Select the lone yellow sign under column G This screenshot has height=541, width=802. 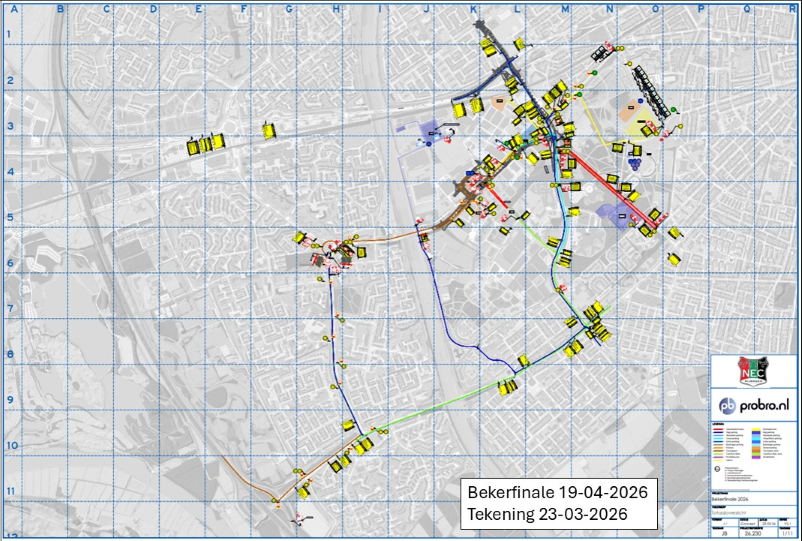(269, 129)
